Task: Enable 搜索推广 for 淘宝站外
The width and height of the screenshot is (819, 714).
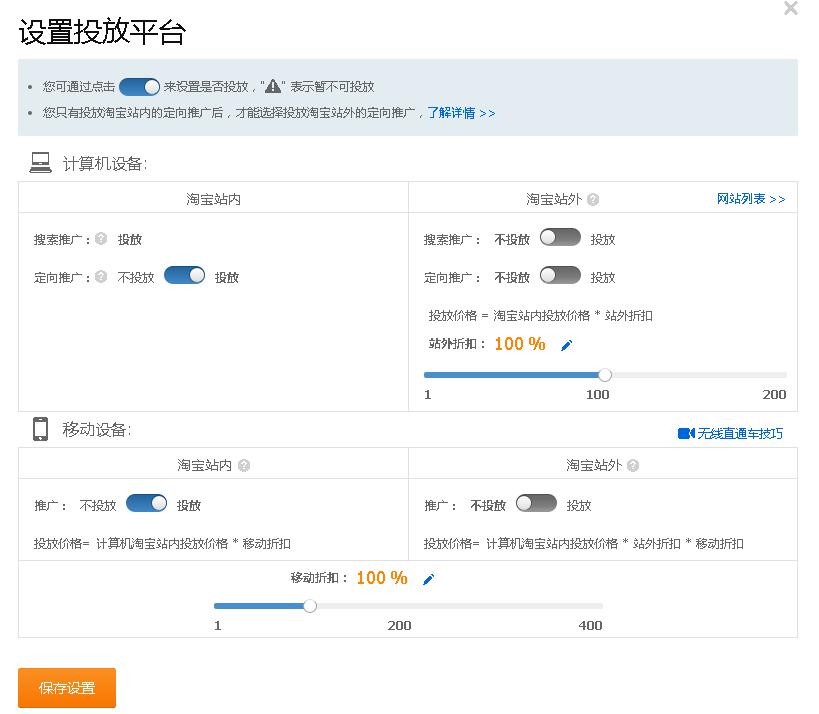Action: pyautogui.click(x=559, y=238)
